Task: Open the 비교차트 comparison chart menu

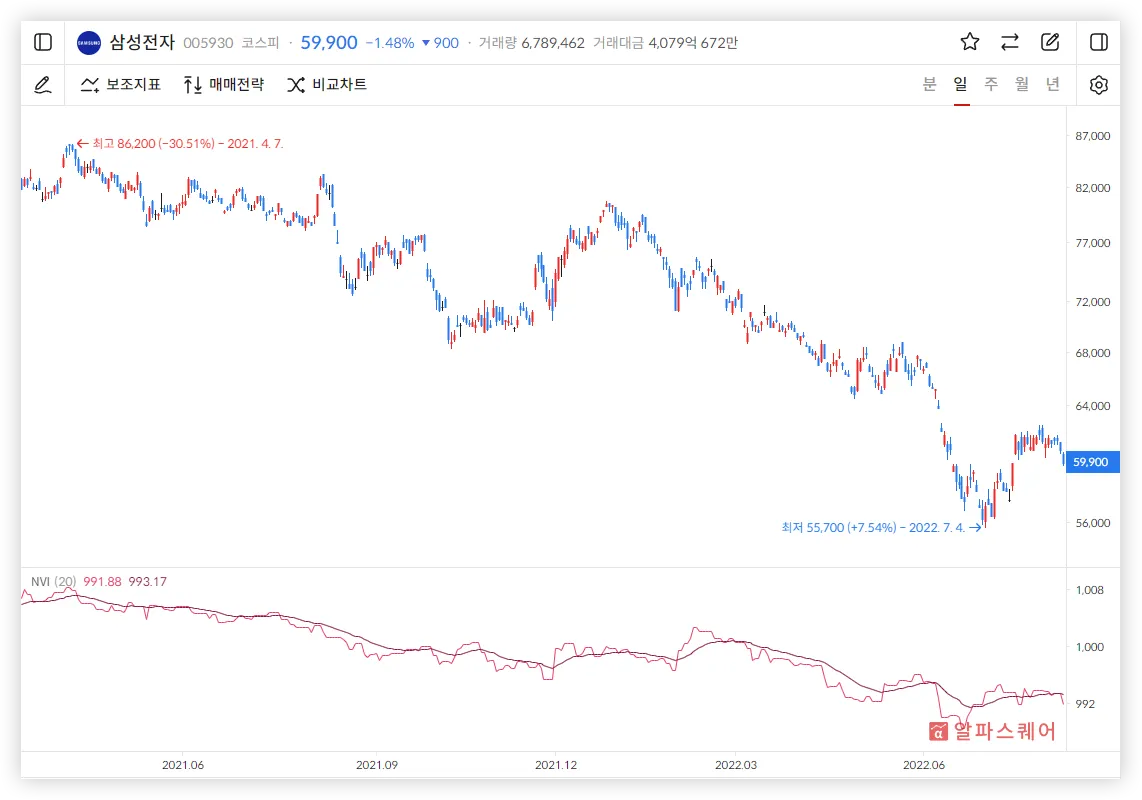Action: (326, 85)
